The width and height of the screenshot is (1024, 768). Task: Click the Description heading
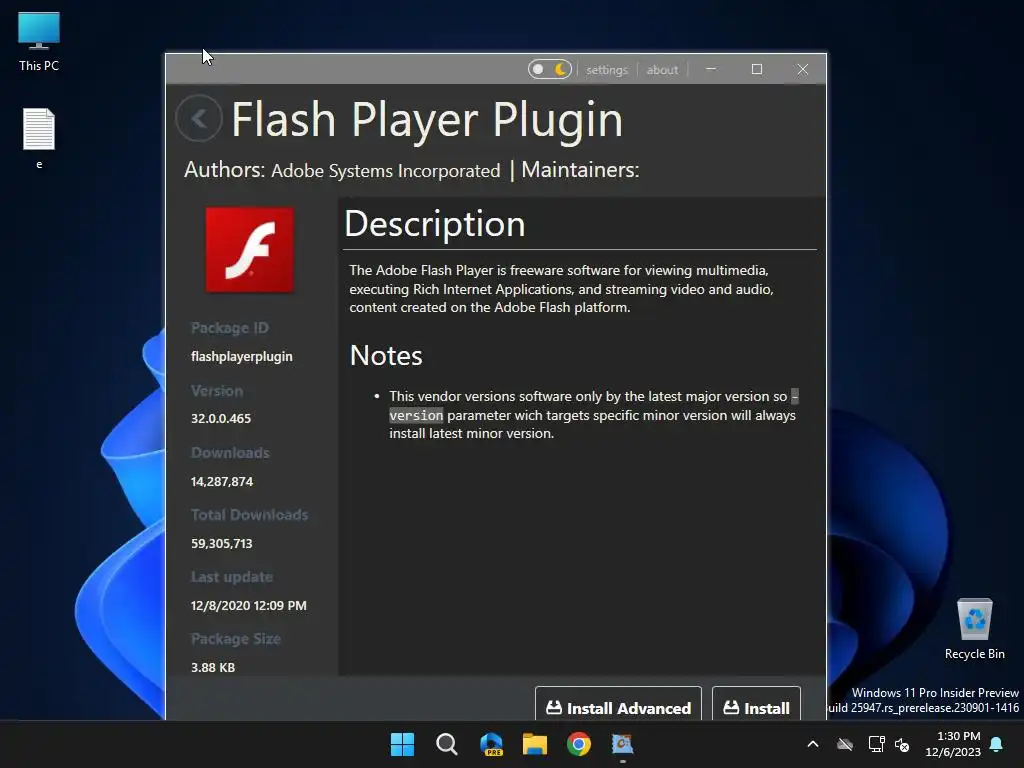coord(434,224)
